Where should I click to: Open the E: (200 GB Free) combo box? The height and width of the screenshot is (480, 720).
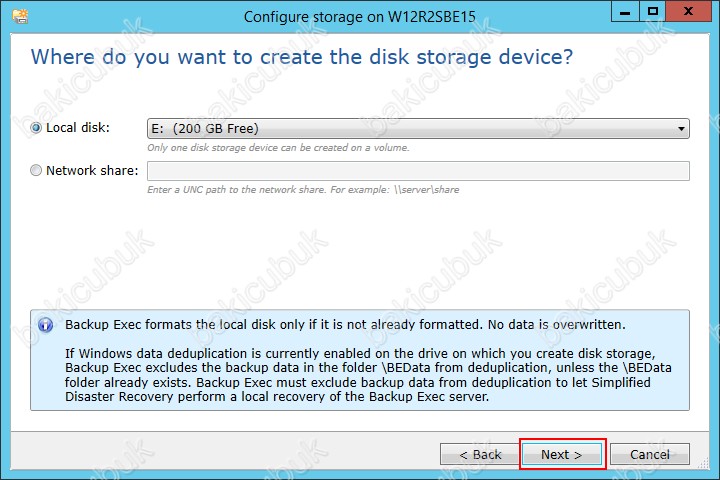[418, 129]
